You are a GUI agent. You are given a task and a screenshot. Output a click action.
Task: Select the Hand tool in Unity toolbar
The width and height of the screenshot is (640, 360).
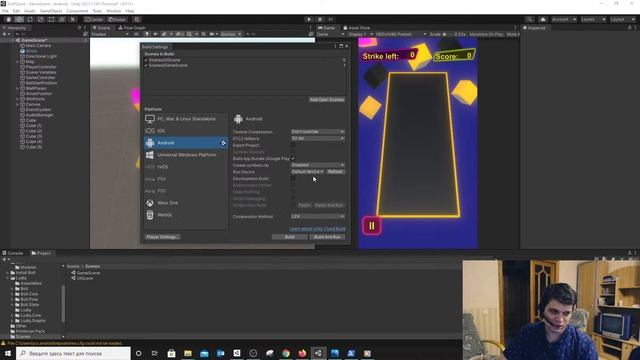tap(8, 19)
